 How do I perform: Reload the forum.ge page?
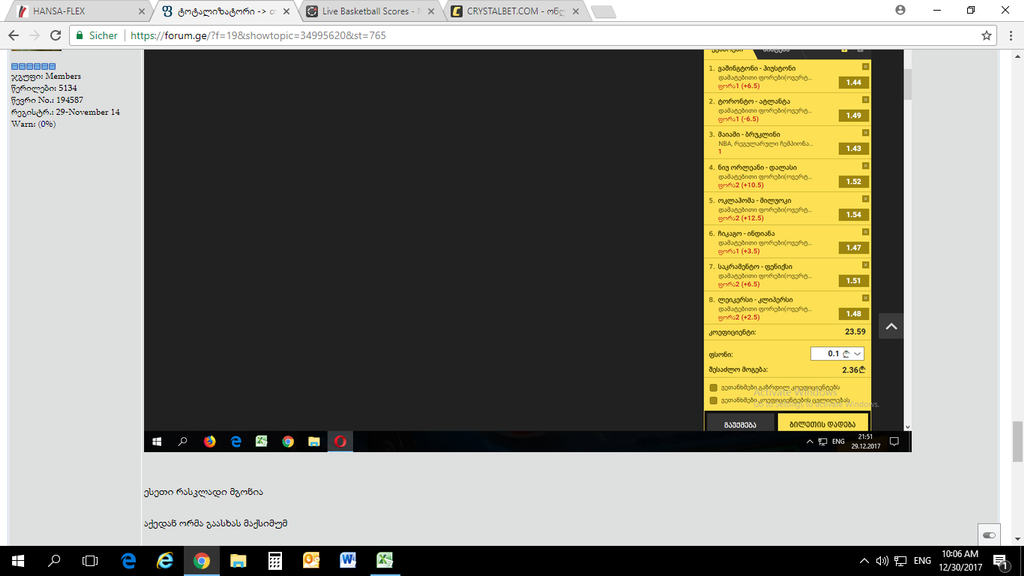[x=56, y=35]
